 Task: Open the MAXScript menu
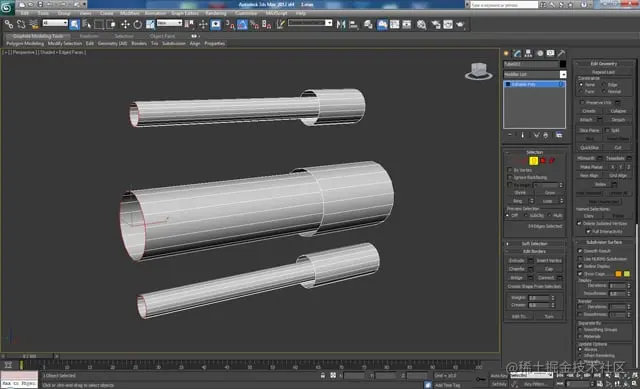276,13
